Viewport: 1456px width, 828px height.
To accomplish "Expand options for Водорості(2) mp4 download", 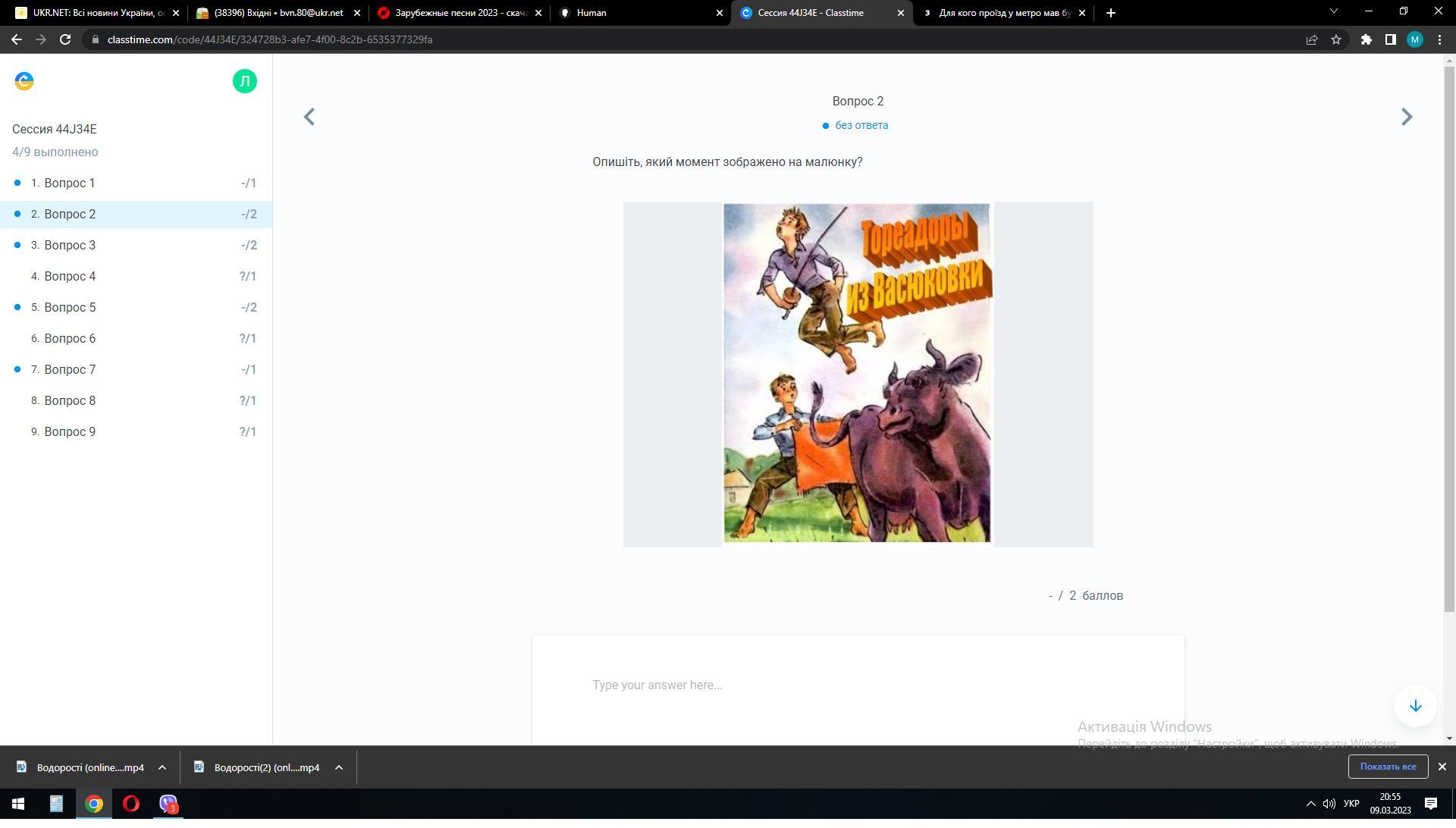I will click(339, 767).
